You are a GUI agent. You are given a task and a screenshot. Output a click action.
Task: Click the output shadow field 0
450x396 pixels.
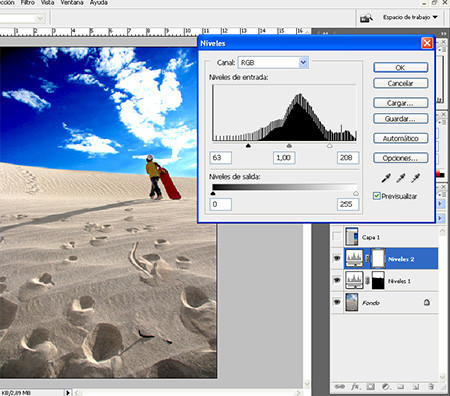click(x=221, y=204)
